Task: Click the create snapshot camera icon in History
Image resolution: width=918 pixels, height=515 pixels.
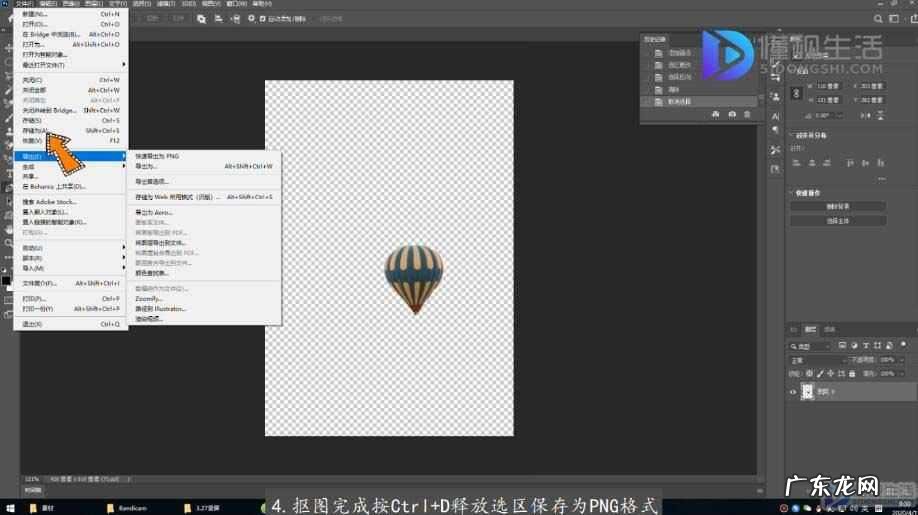Action: point(732,115)
